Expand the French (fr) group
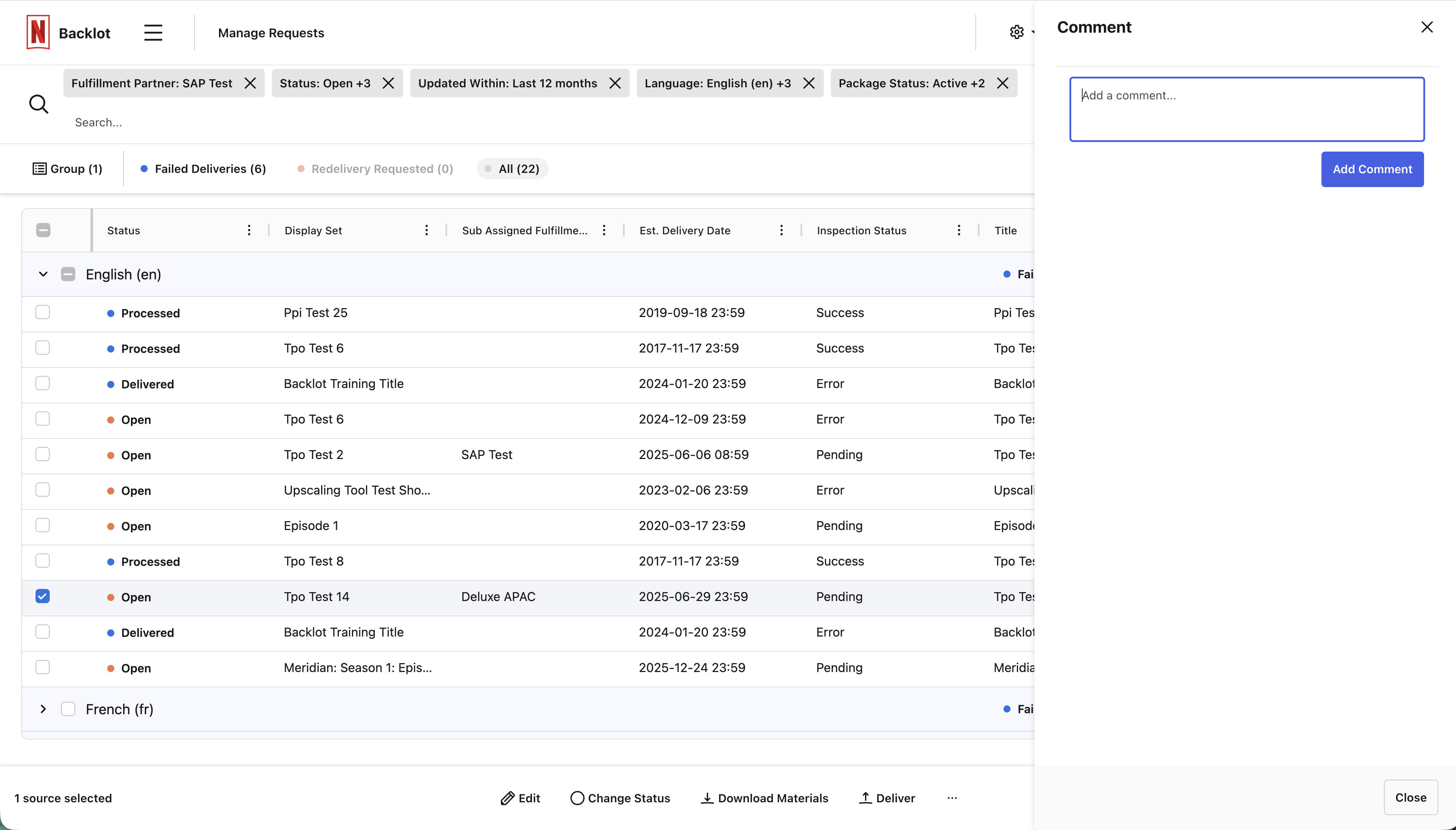 click(x=43, y=709)
